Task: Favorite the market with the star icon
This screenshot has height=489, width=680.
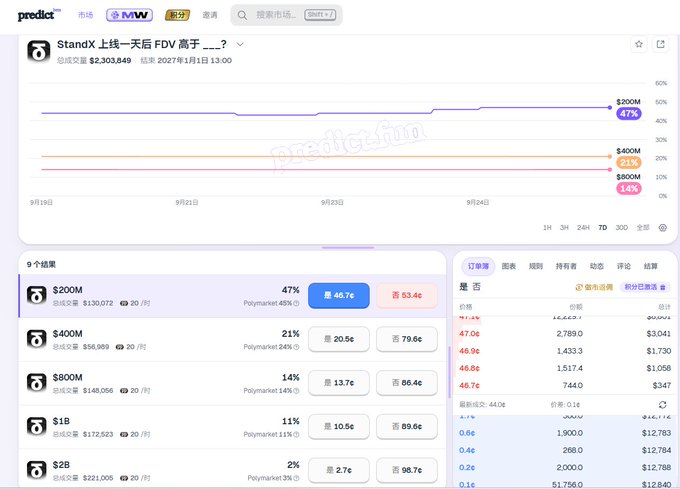Action: pos(639,44)
